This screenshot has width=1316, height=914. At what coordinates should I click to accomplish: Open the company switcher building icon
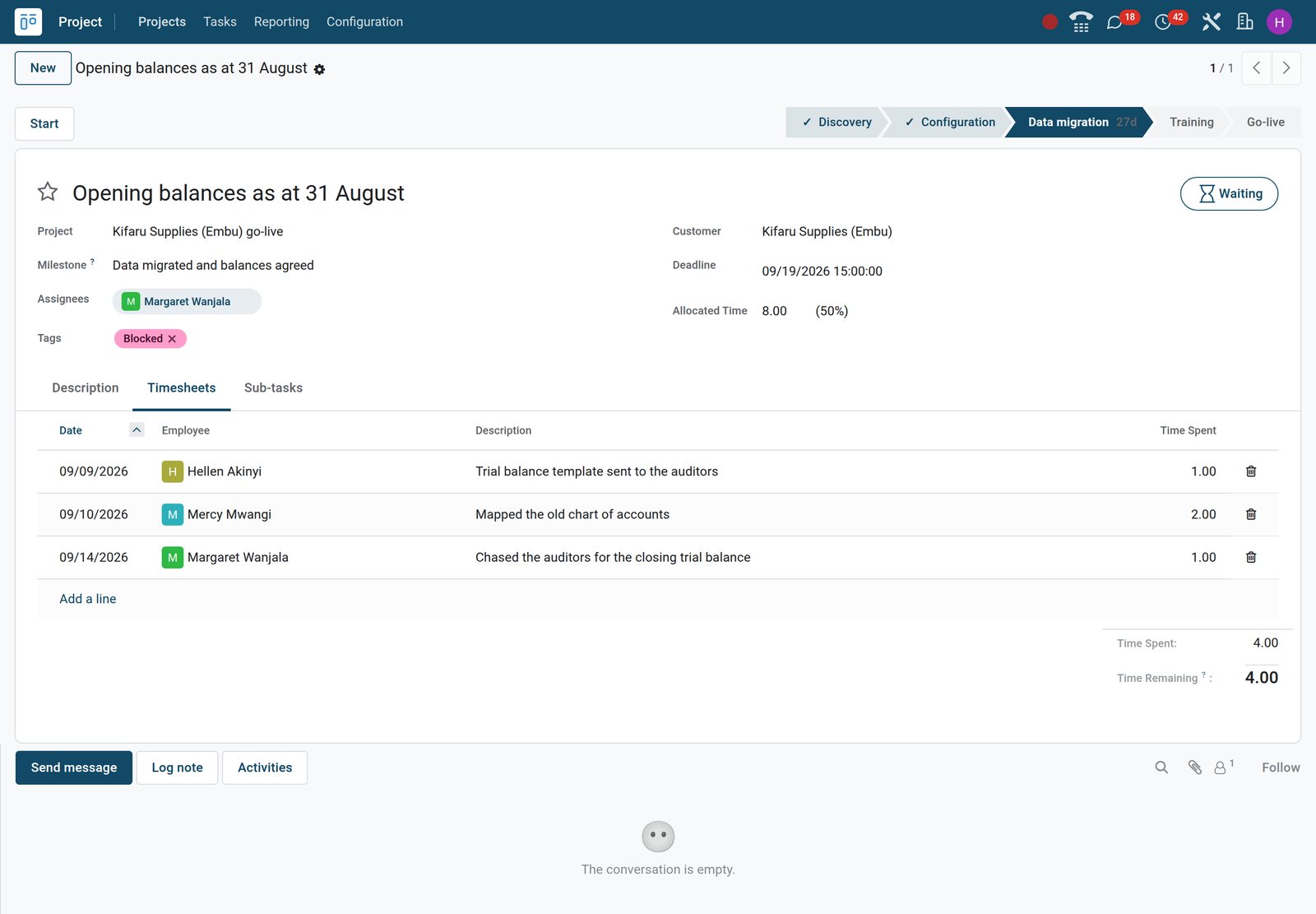point(1244,22)
